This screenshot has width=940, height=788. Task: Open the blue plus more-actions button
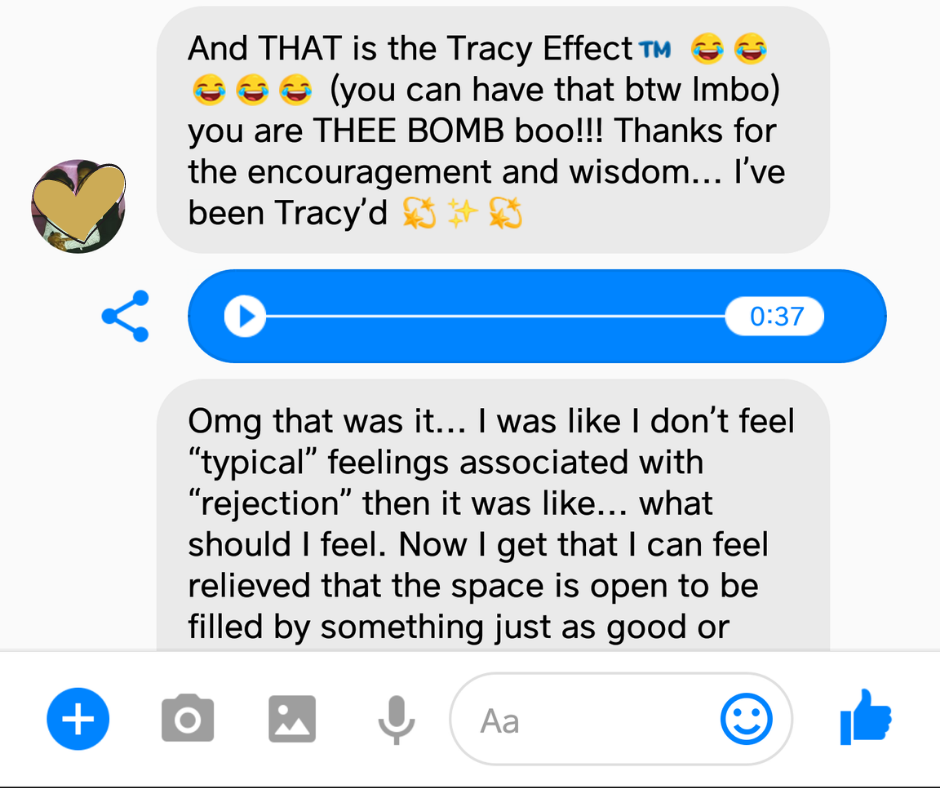[78, 718]
